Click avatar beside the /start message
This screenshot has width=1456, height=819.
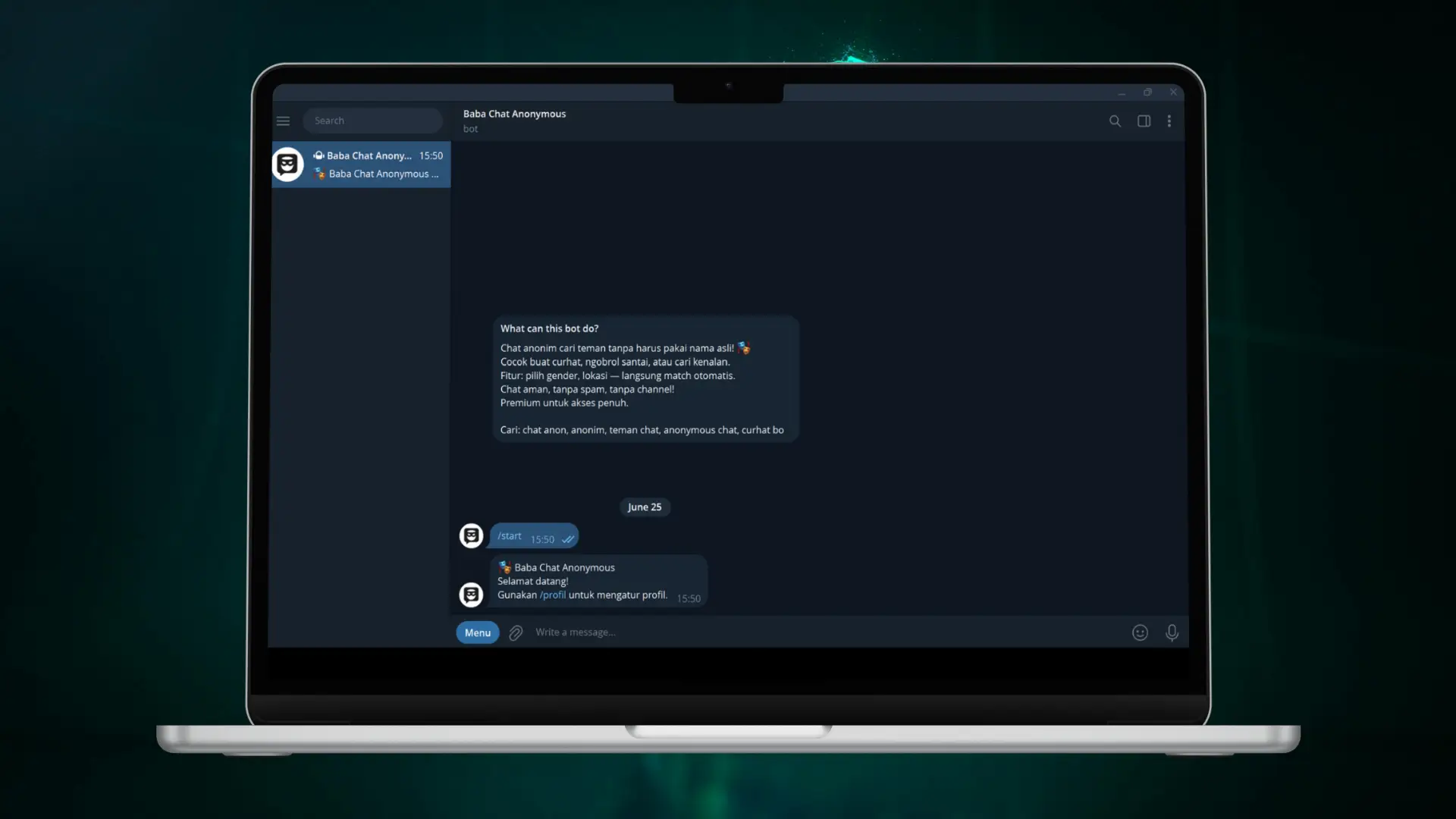(x=471, y=535)
